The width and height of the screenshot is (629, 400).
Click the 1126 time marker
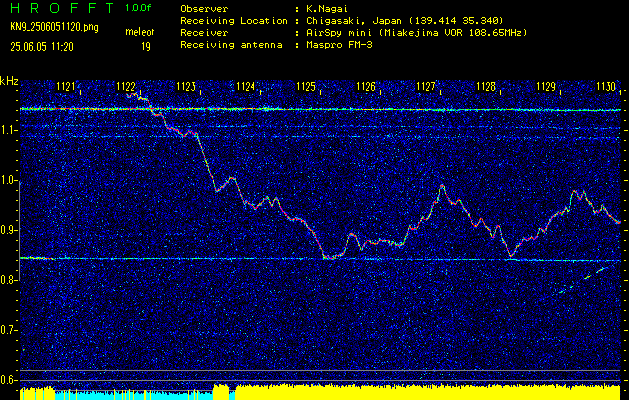(366, 86)
